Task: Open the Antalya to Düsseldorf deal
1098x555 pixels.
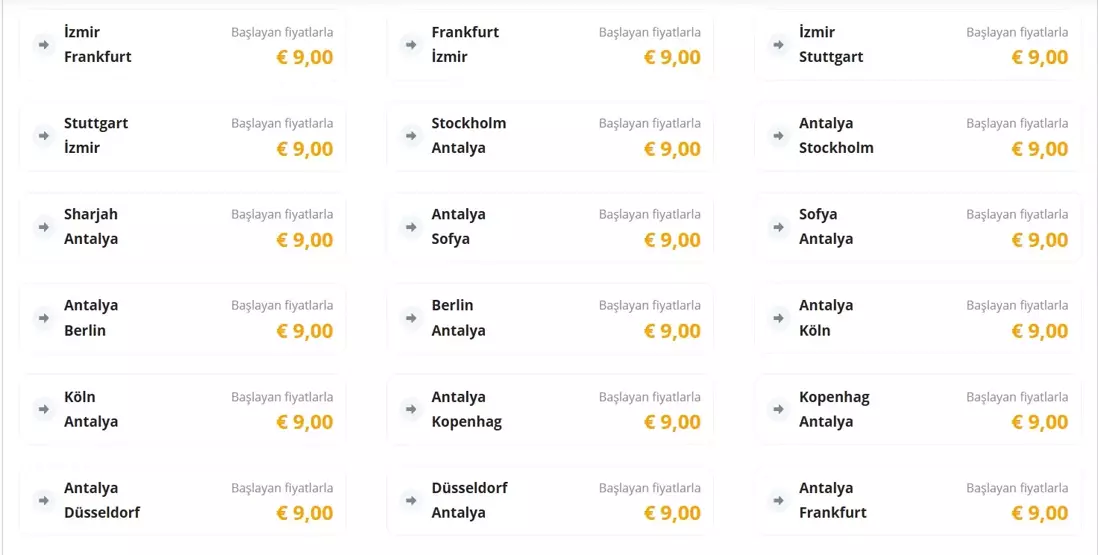Action: (182, 500)
